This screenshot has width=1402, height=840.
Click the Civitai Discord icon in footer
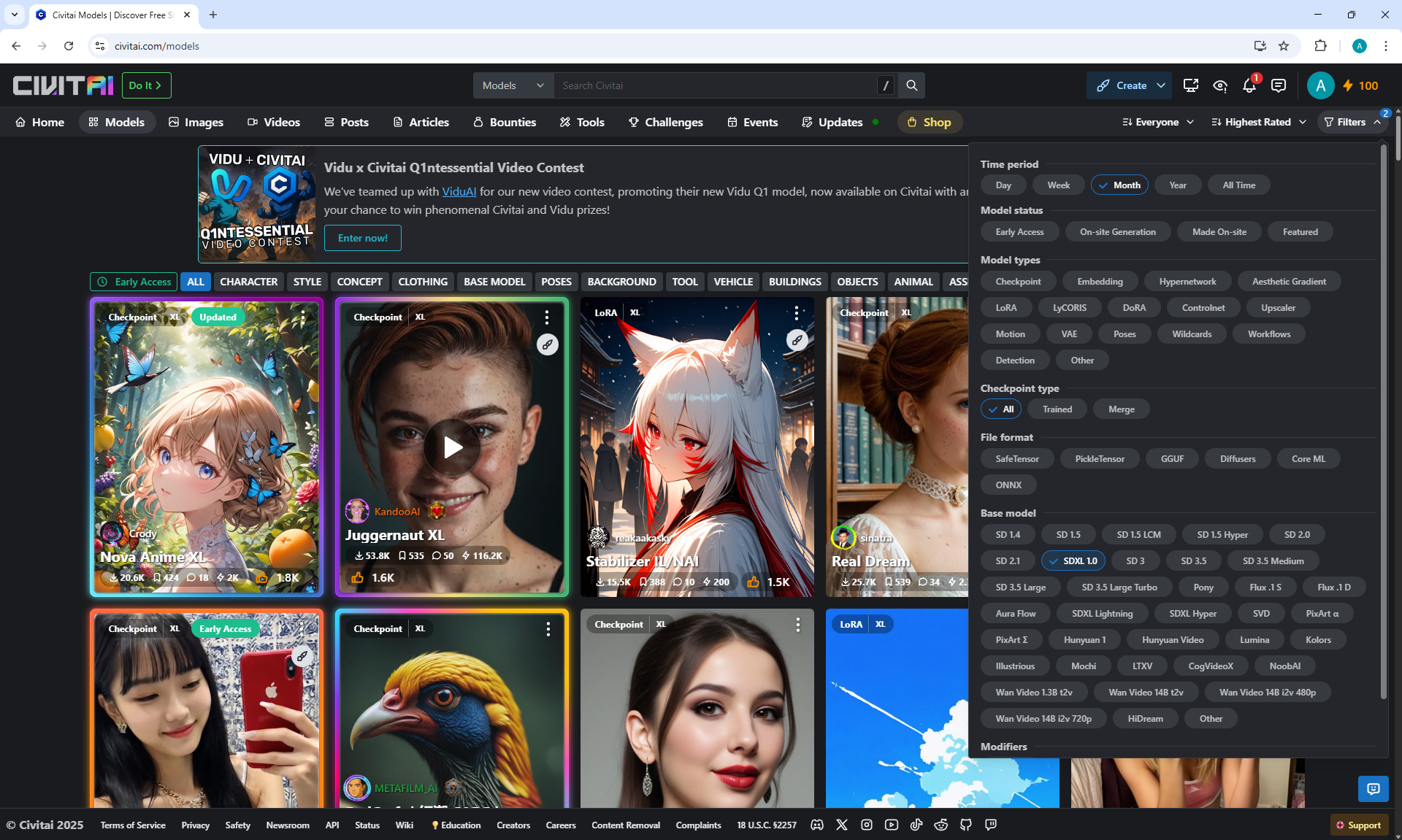pyautogui.click(x=817, y=825)
